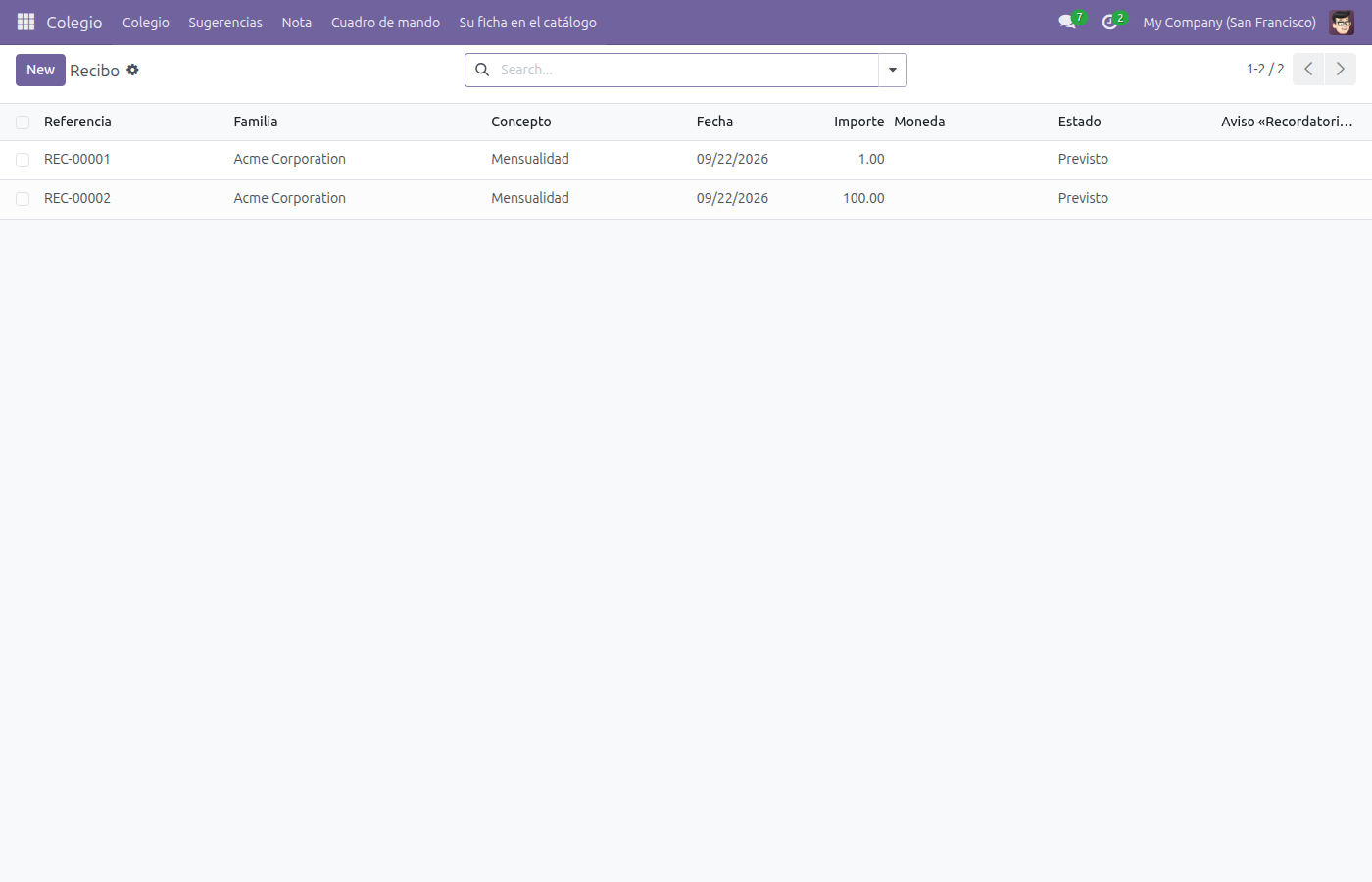Click the search magnifier icon

482,70
